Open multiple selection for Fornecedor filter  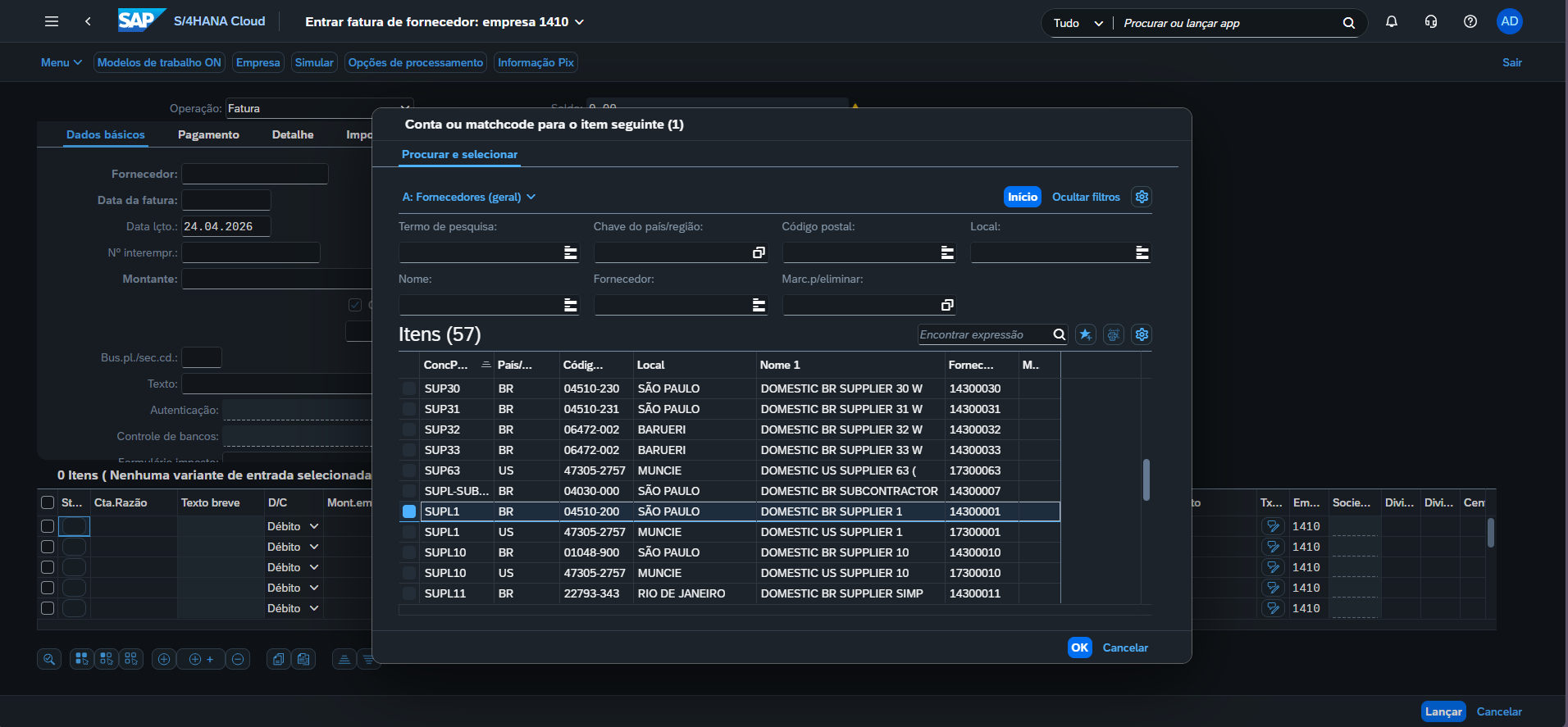pos(759,305)
